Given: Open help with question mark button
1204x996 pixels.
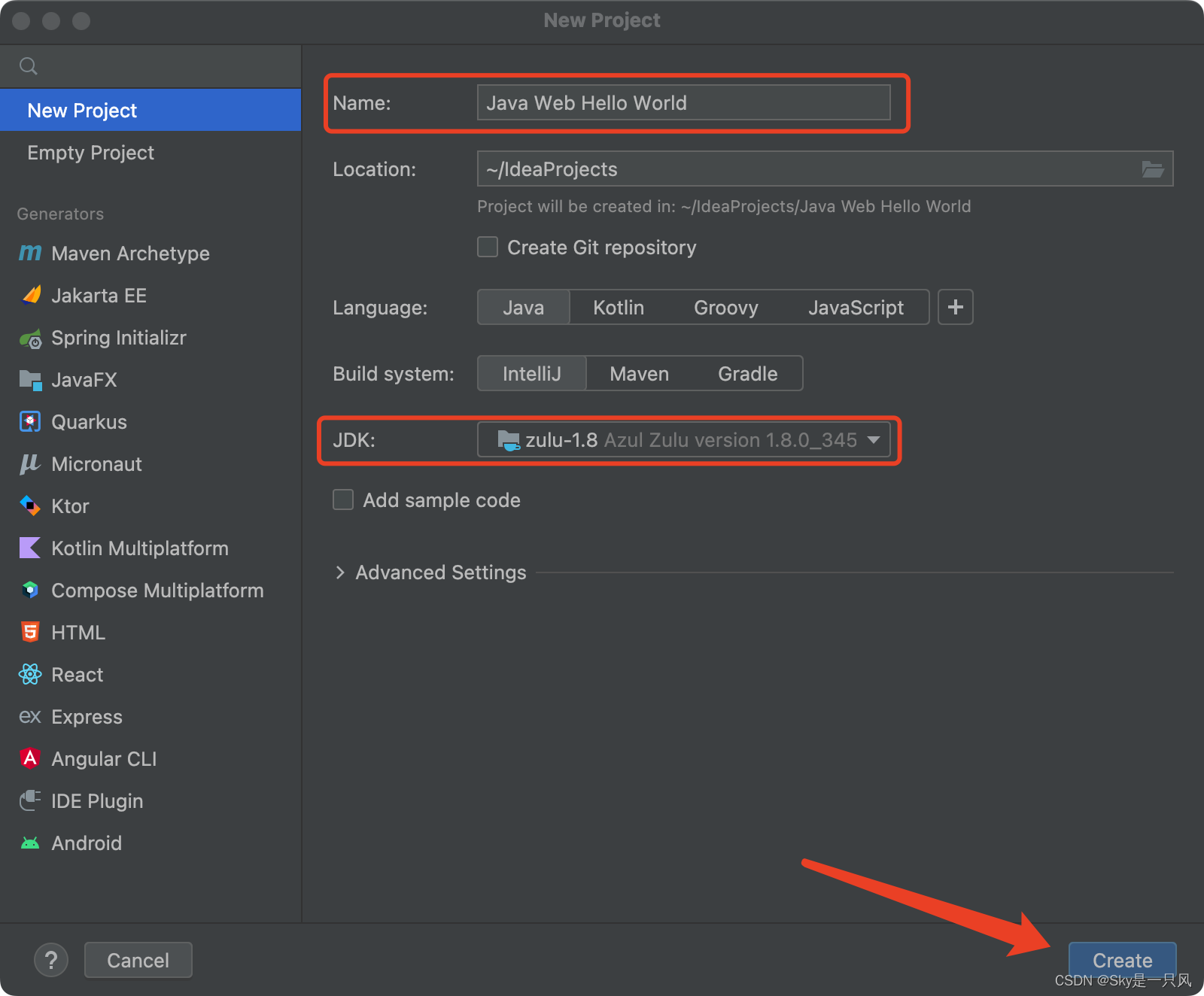Looking at the screenshot, I should pyautogui.click(x=51, y=960).
